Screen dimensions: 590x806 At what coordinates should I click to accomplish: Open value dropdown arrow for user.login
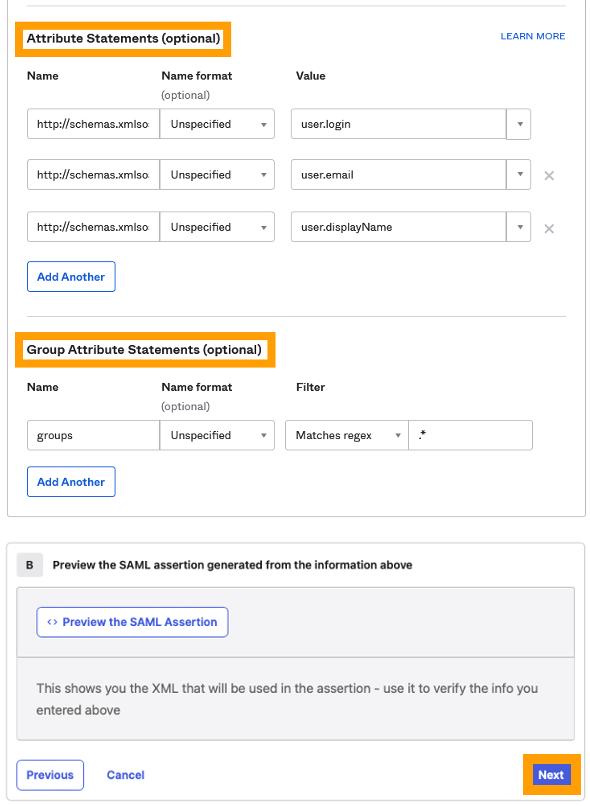click(519, 124)
